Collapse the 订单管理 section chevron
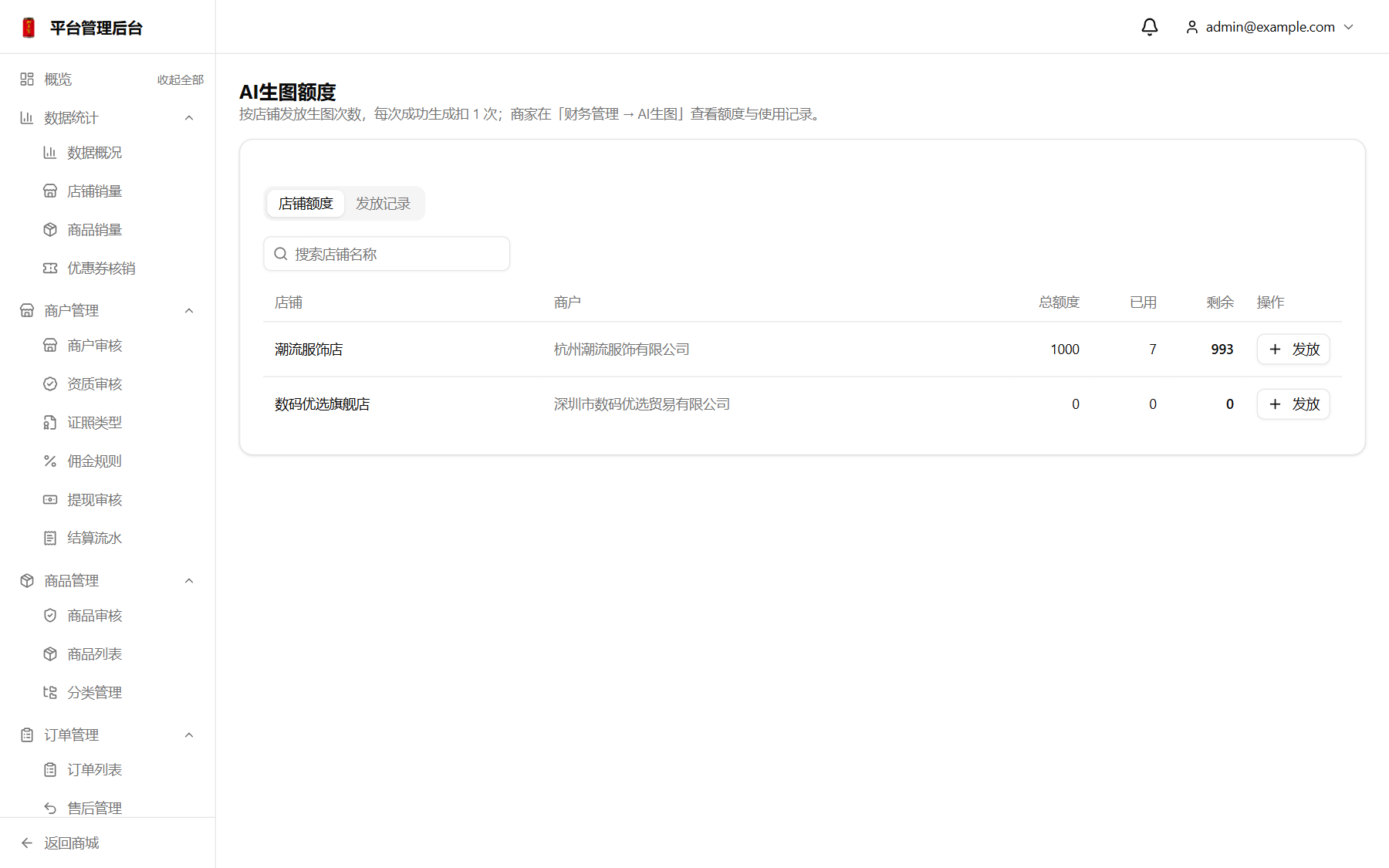Screen dimensions: 1389x868 coord(189,735)
